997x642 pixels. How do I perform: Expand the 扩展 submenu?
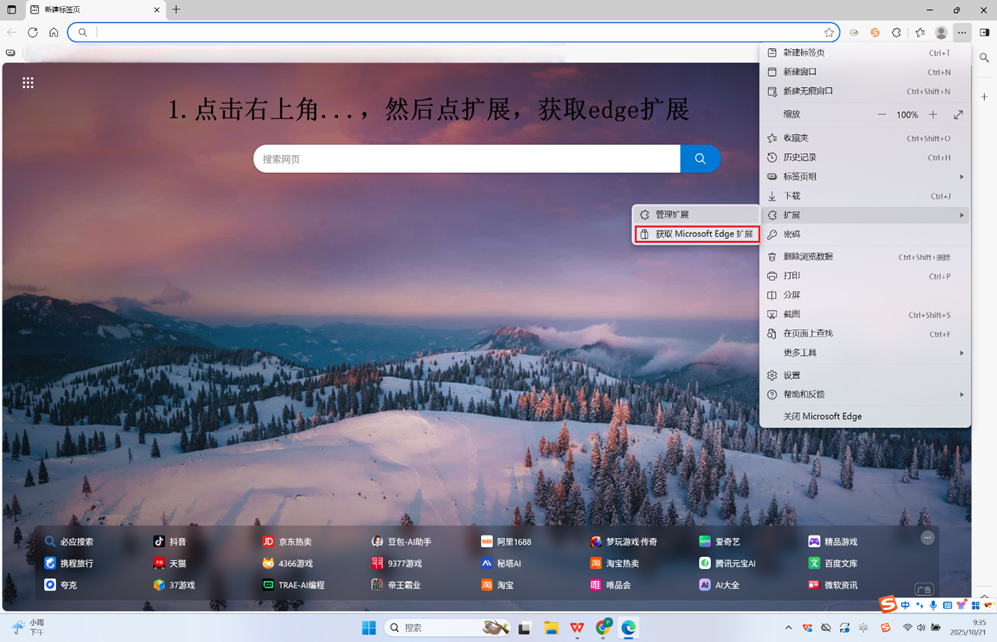(x=865, y=215)
